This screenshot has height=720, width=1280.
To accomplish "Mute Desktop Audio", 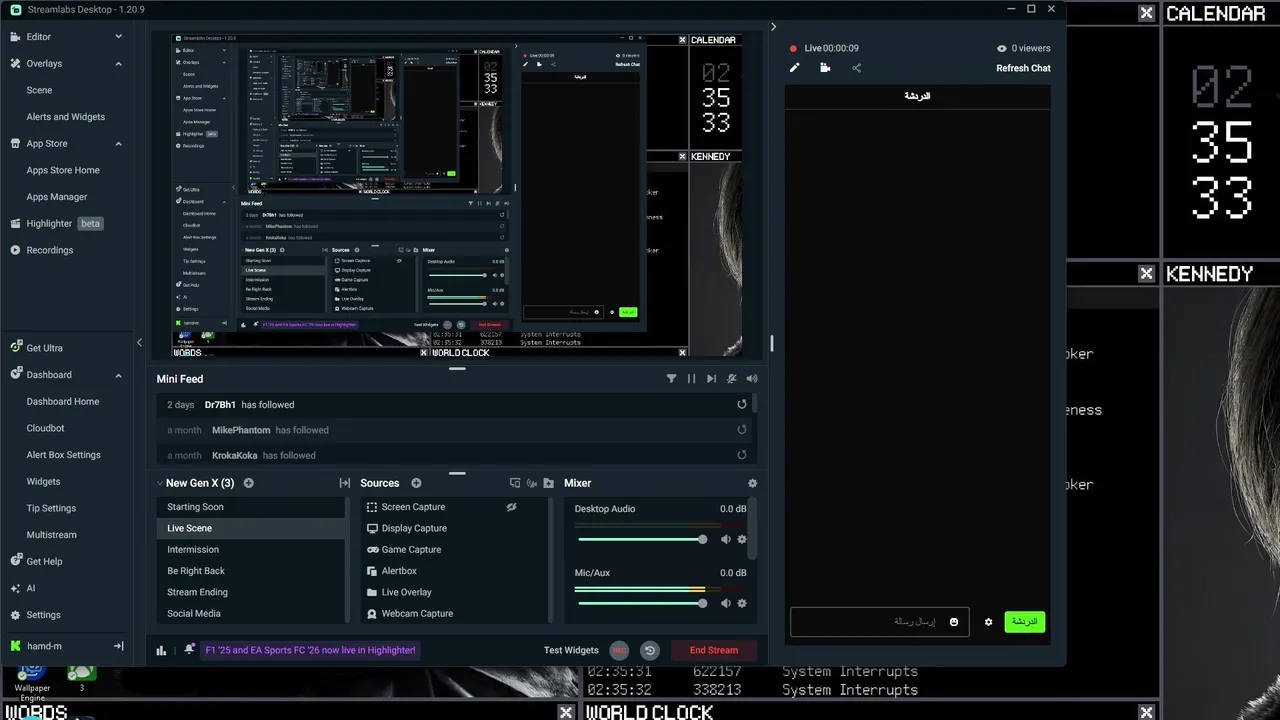I will (726, 539).
